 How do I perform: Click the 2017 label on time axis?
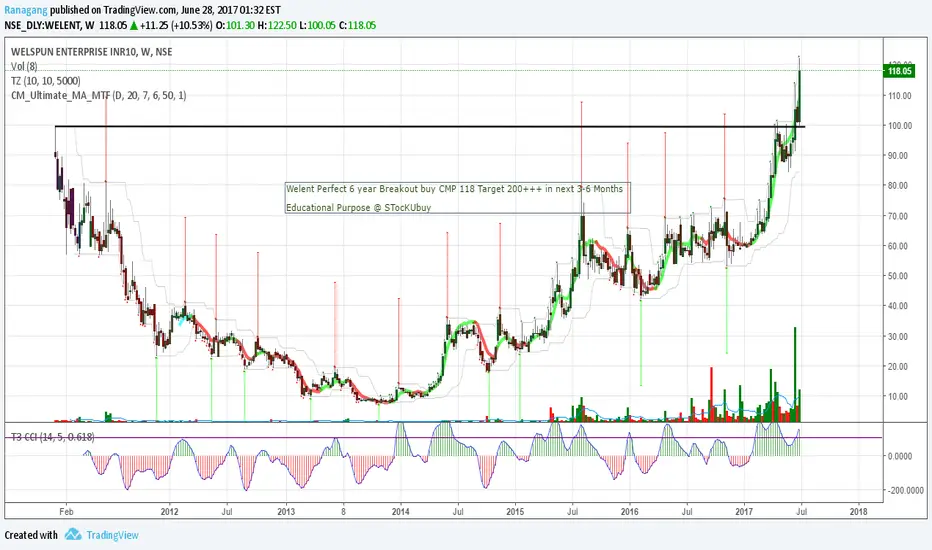point(744,511)
